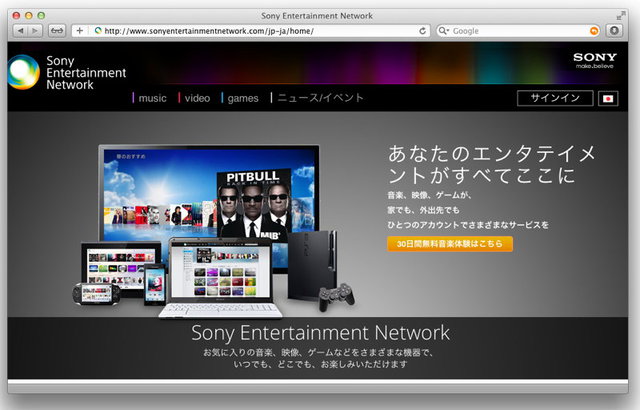Open the video section
The height and width of the screenshot is (410, 640).
[194, 98]
